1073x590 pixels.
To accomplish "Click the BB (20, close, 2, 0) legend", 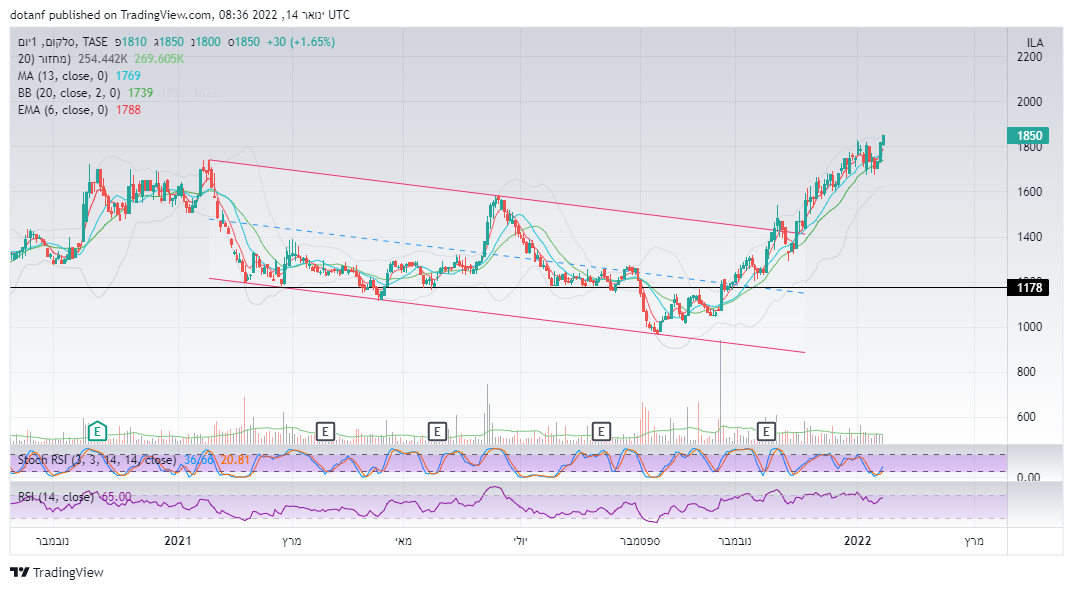I will [x=69, y=93].
